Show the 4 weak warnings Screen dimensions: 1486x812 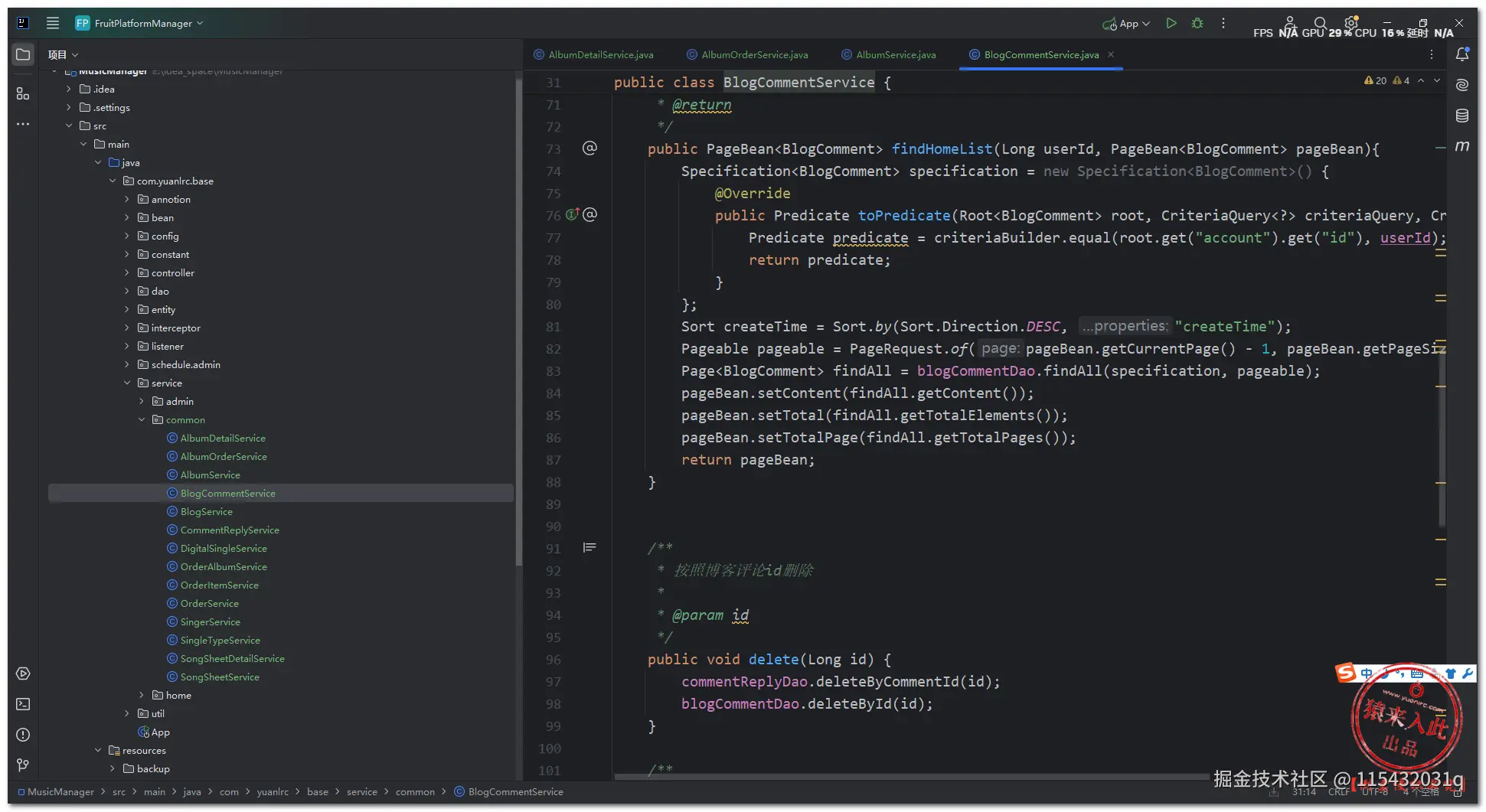pos(1401,80)
